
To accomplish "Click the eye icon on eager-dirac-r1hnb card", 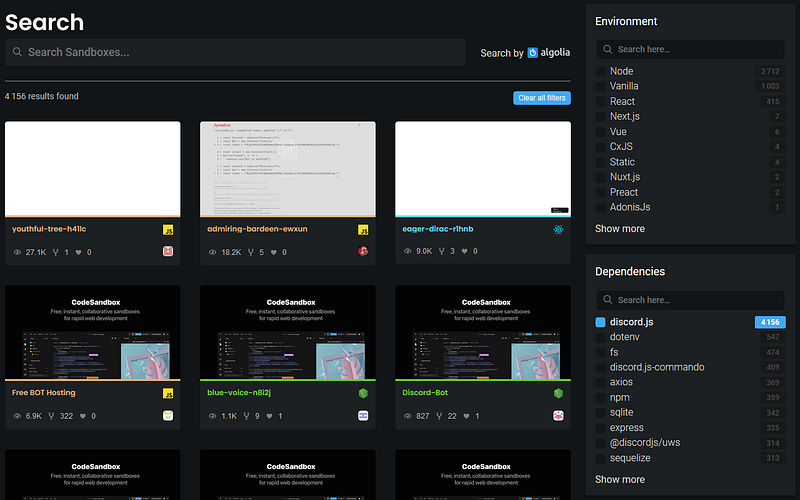I will 408,251.
